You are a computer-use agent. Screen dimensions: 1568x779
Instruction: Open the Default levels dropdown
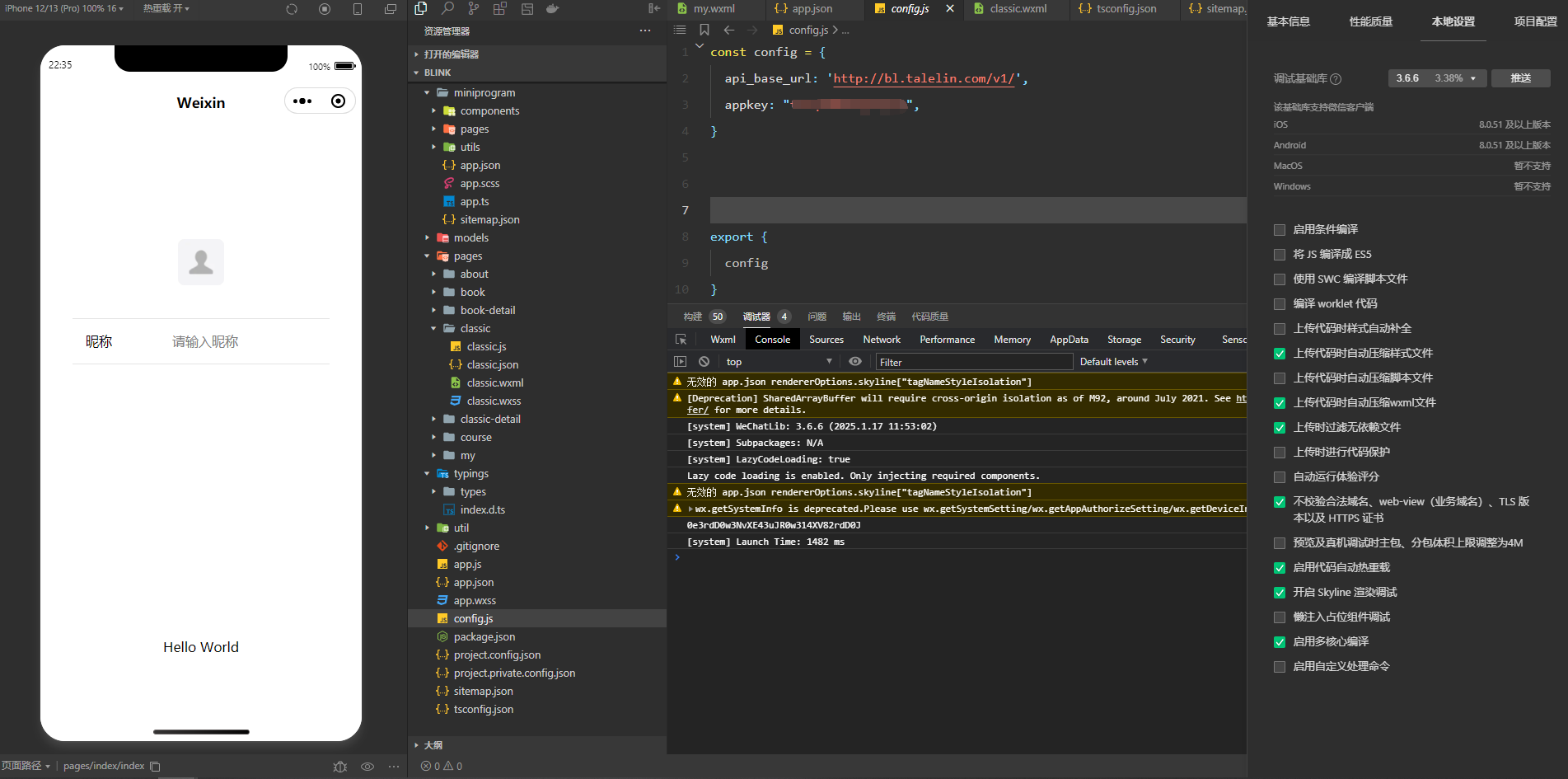click(x=1113, y=362)
